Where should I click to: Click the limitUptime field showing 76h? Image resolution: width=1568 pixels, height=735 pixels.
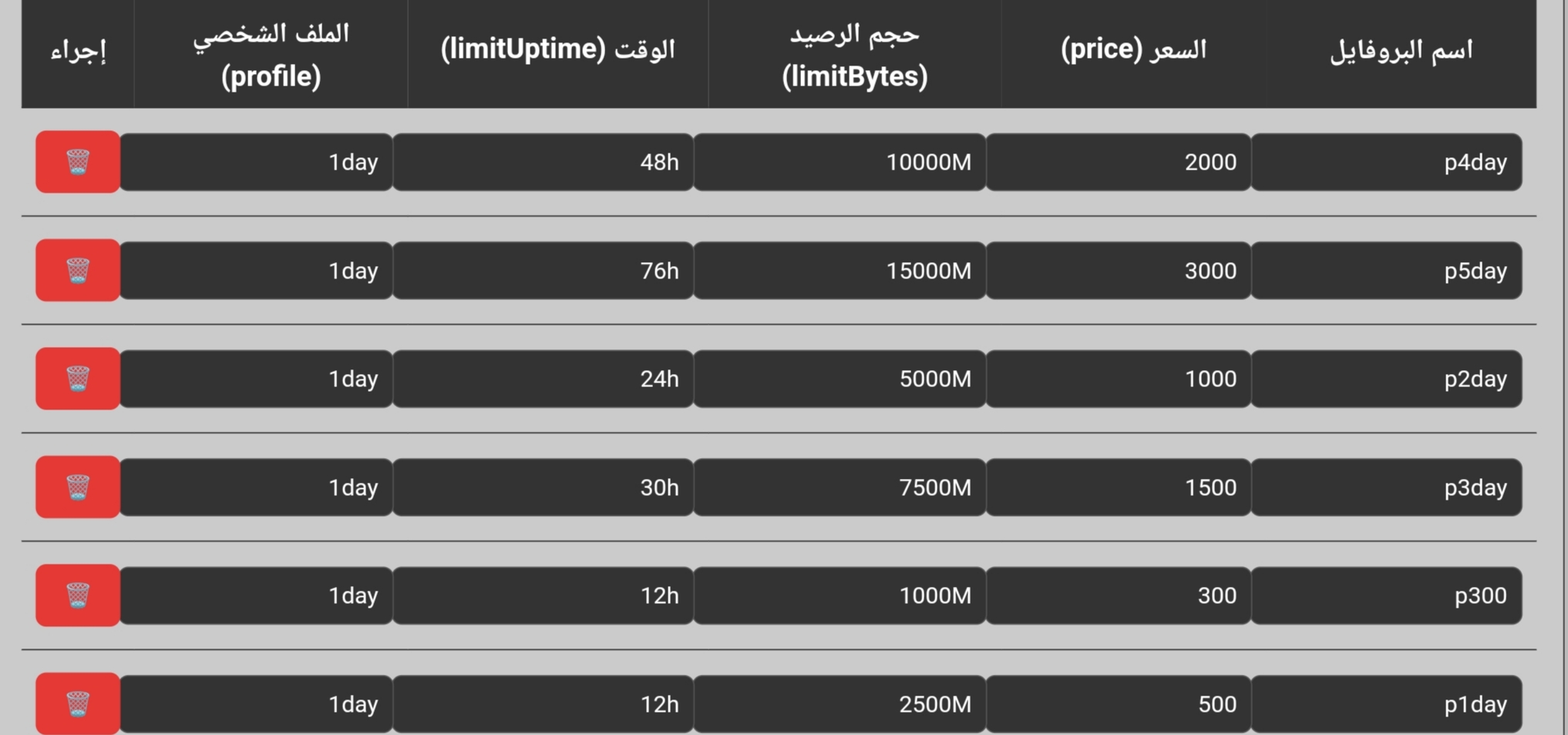coord(543,271)
